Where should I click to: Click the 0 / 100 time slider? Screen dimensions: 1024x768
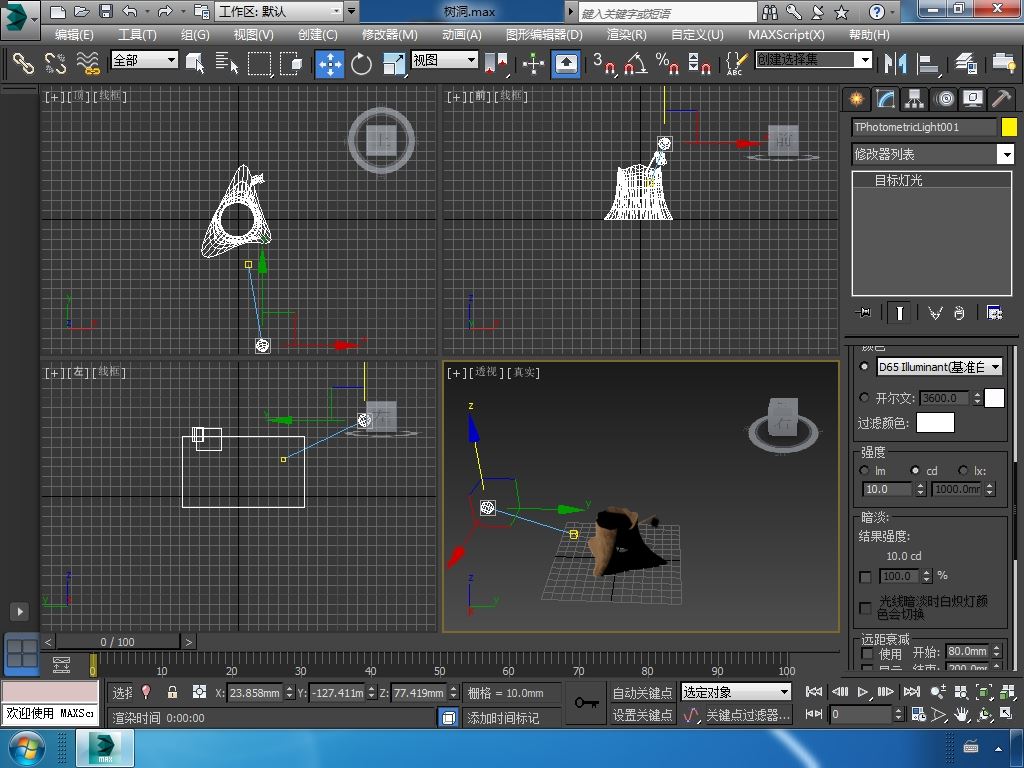(118, 642)
